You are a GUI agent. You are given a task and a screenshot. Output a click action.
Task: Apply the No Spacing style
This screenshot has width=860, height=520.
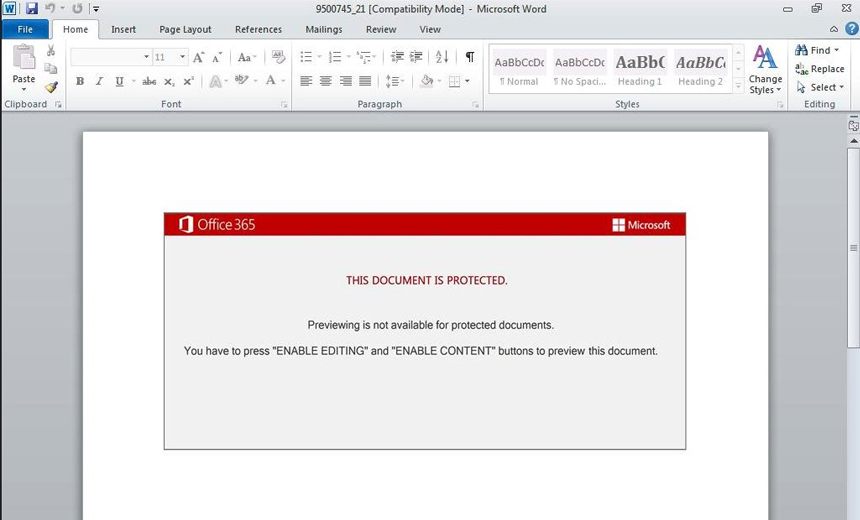point(580,70)
